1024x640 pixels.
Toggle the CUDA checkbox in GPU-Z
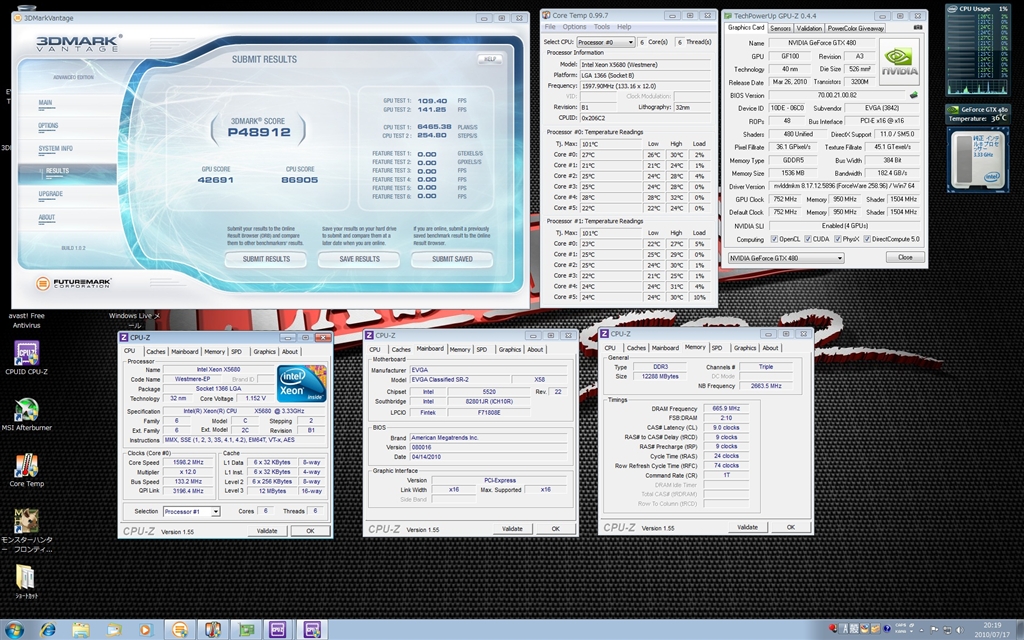[808, 239]
